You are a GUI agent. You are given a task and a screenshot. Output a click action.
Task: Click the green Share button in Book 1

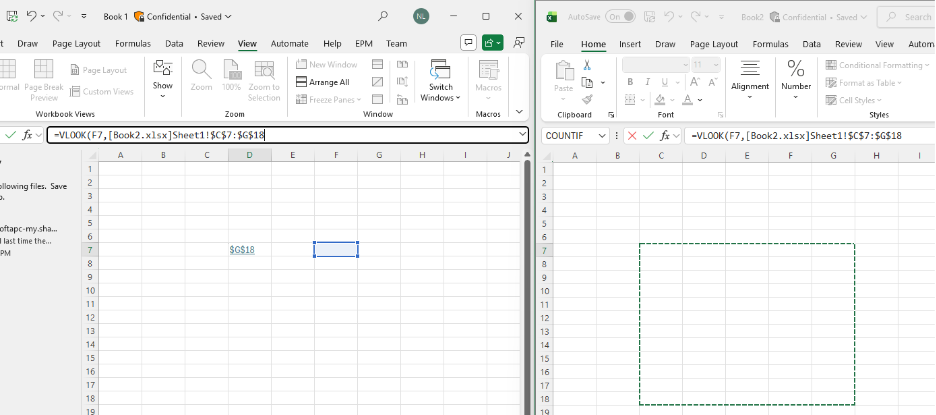(493, 43)
